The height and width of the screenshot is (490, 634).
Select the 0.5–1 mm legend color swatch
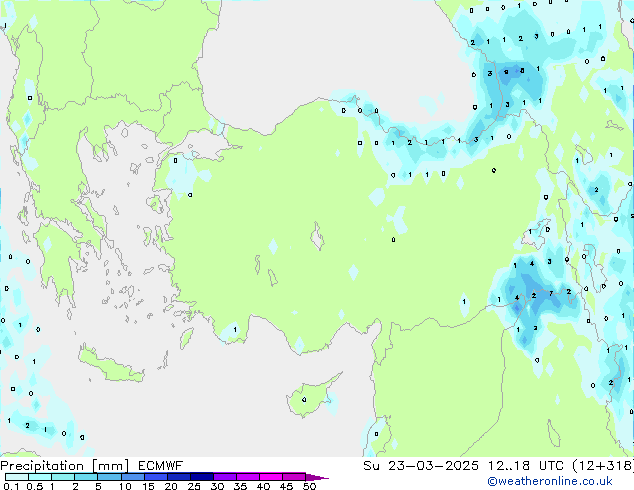pyautogui.click(x=40, y=477)
